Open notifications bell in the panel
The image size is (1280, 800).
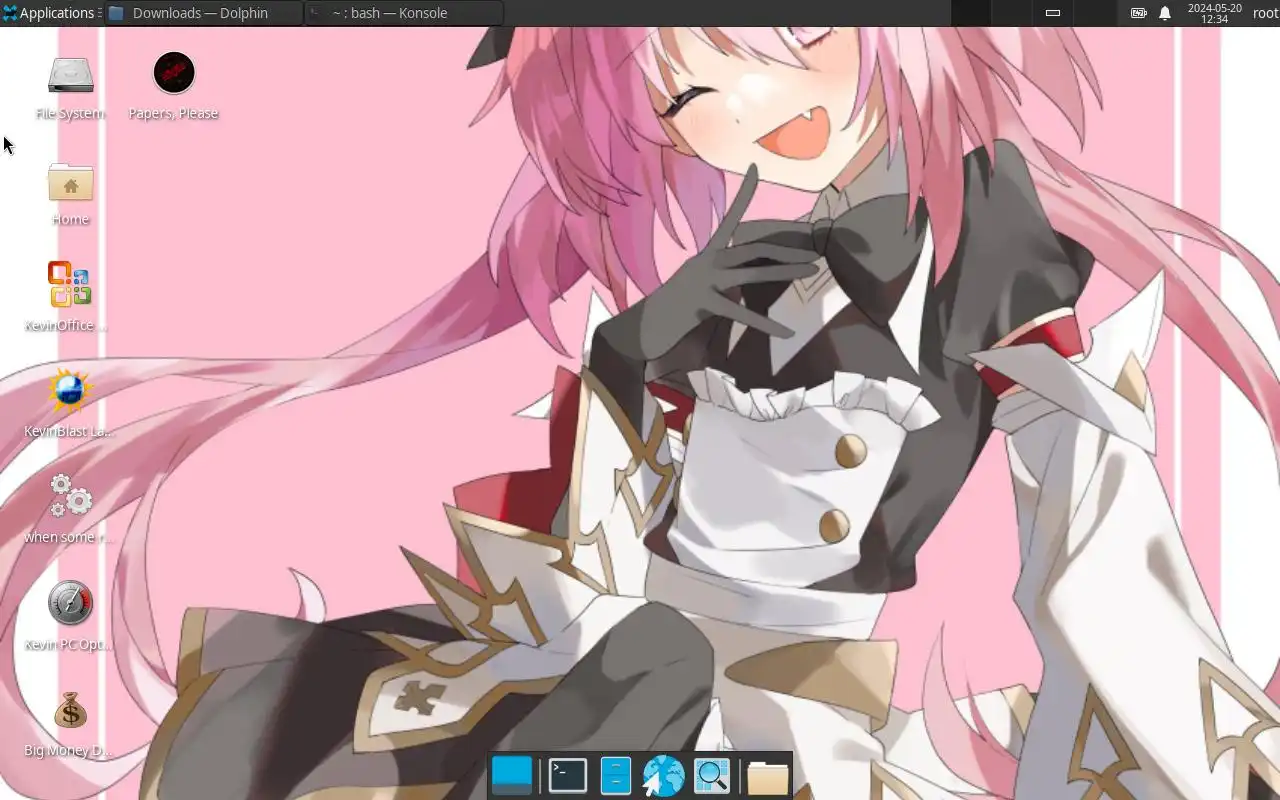(1165, 13)
